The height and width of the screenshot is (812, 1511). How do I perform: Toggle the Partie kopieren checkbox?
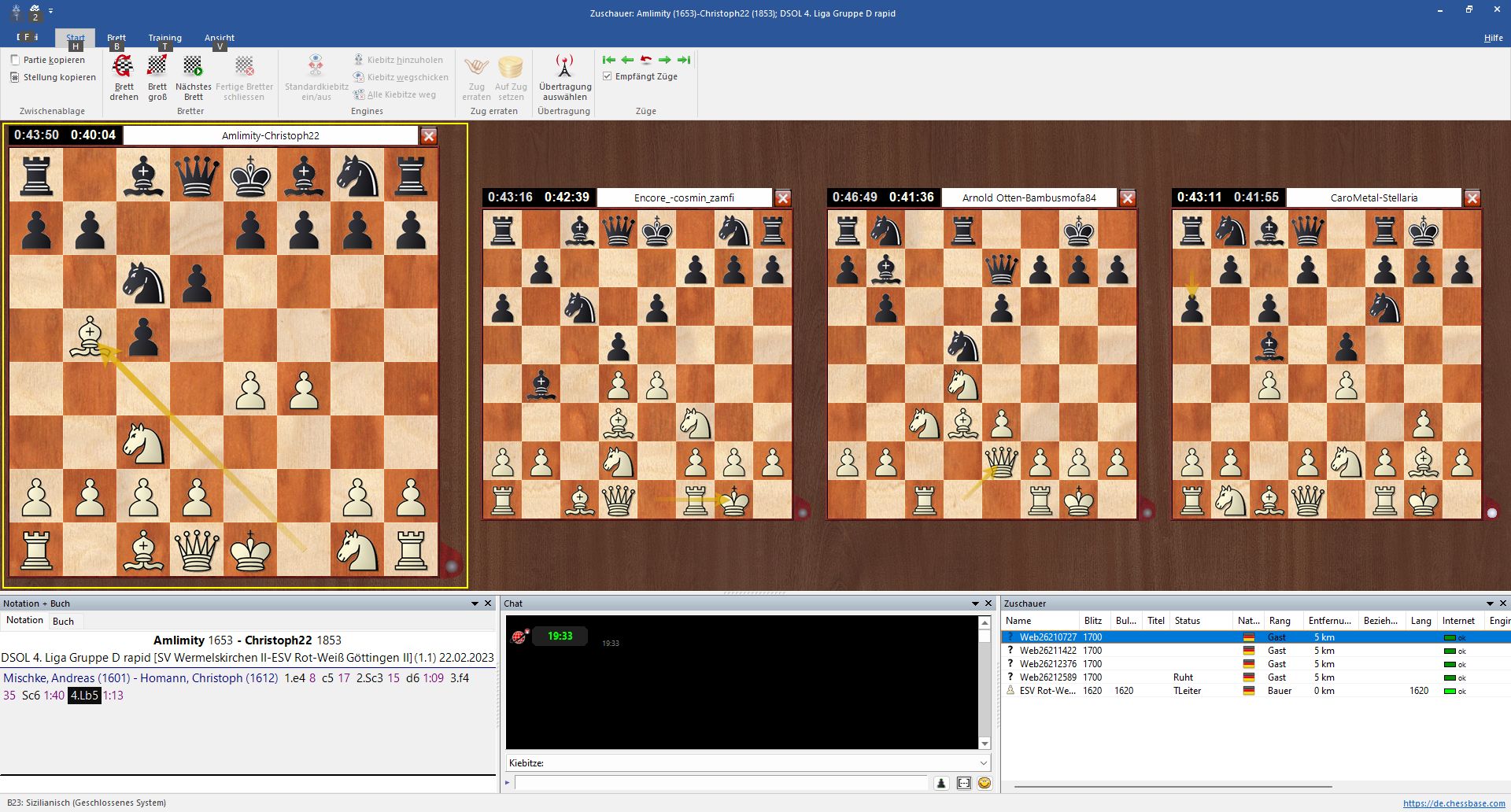coord(15,60)
